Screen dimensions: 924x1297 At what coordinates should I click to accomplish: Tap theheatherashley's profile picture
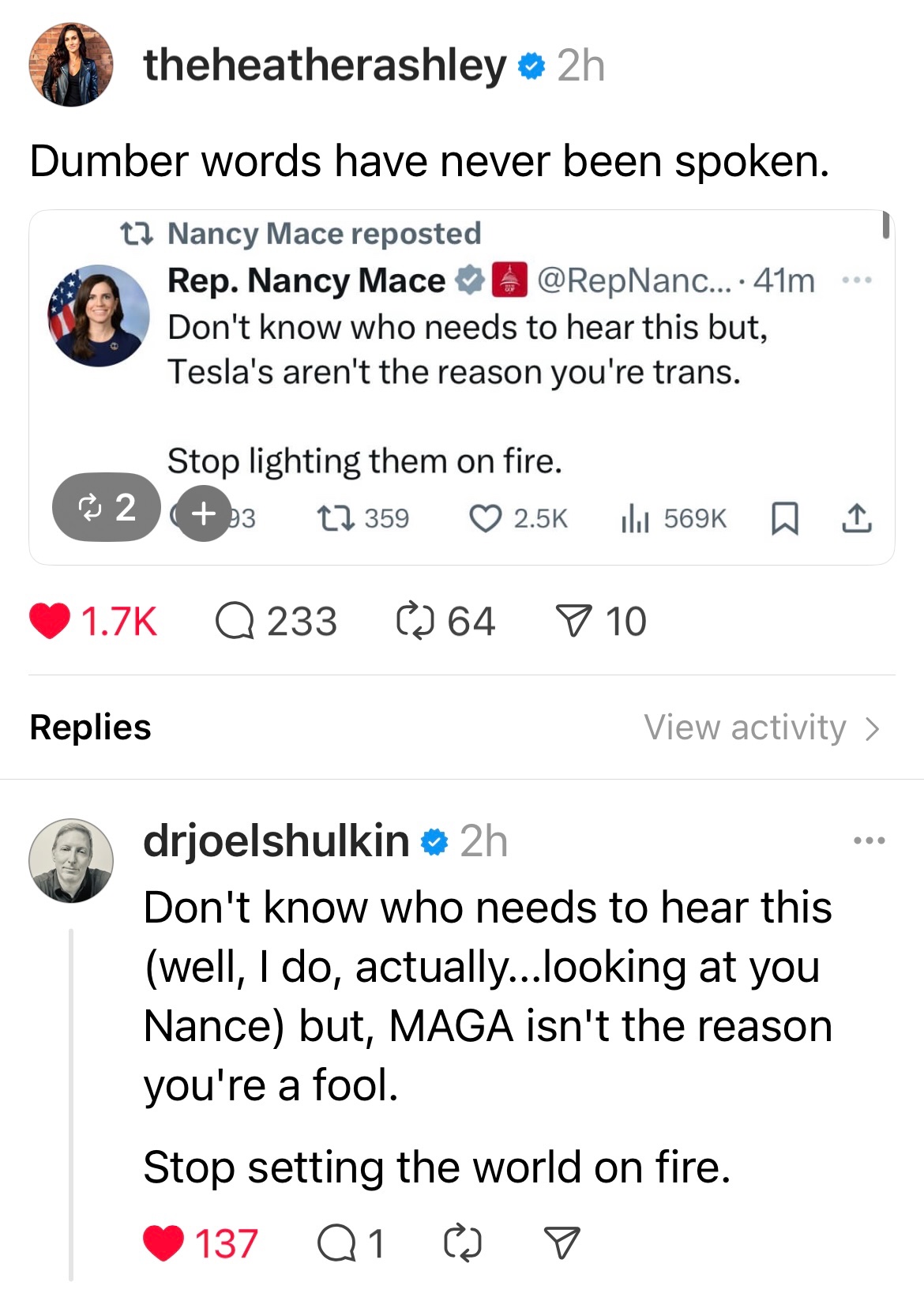[71, 65]
